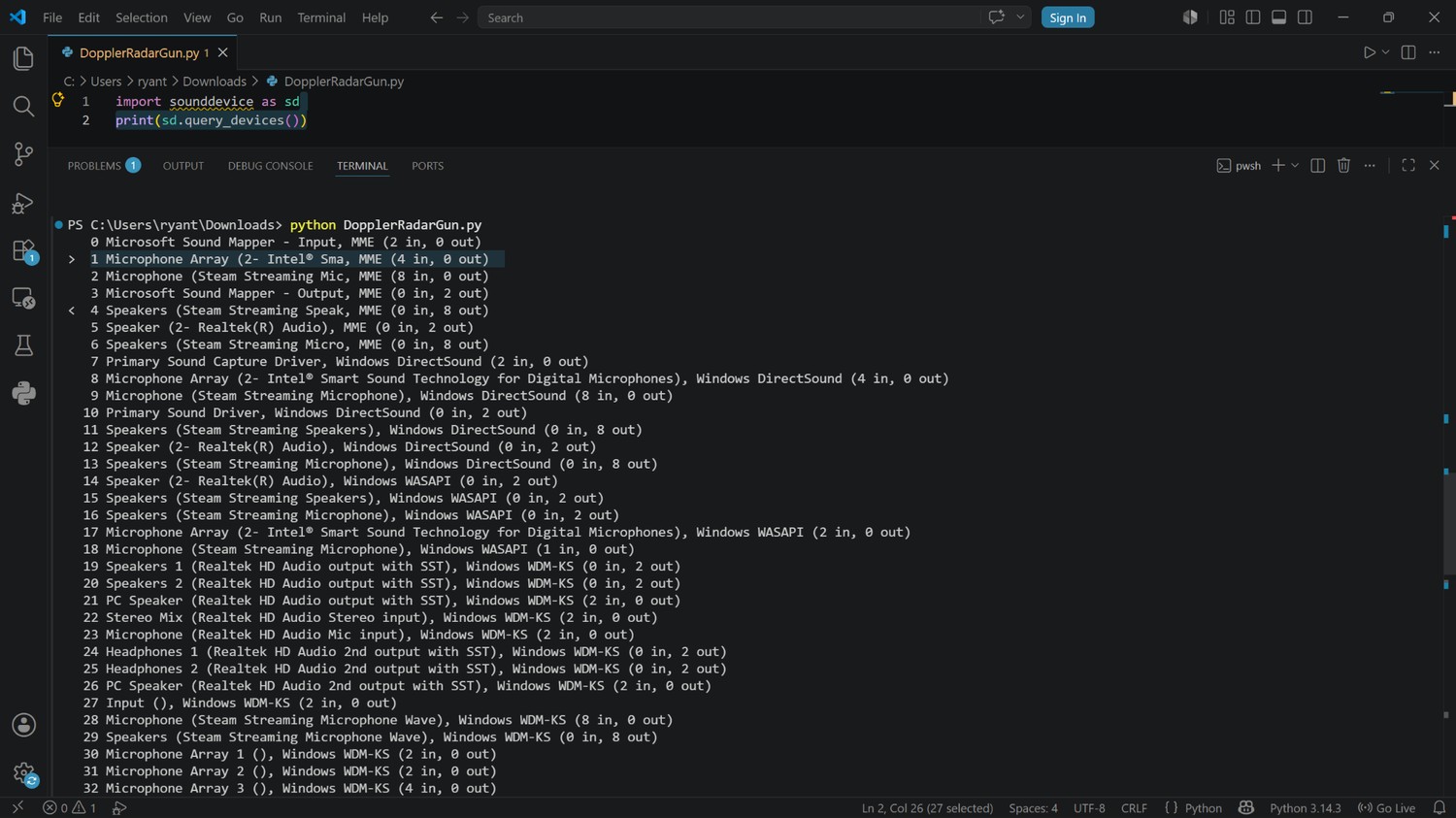1456x818 pixels.
Task: Open the Accounts menu
Action: pos(23,725)
